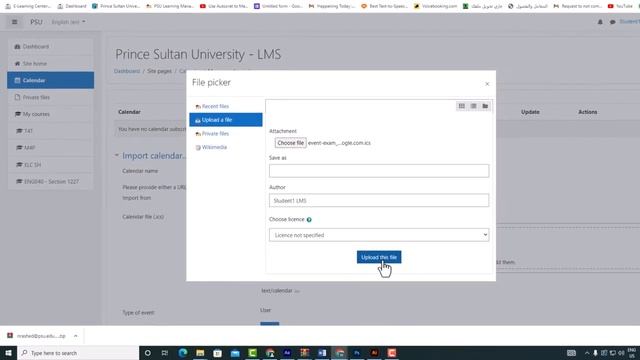Open My courses in sidebar
Image resolution: width=640 pixels, height=360 pixels.
point(51,114)
